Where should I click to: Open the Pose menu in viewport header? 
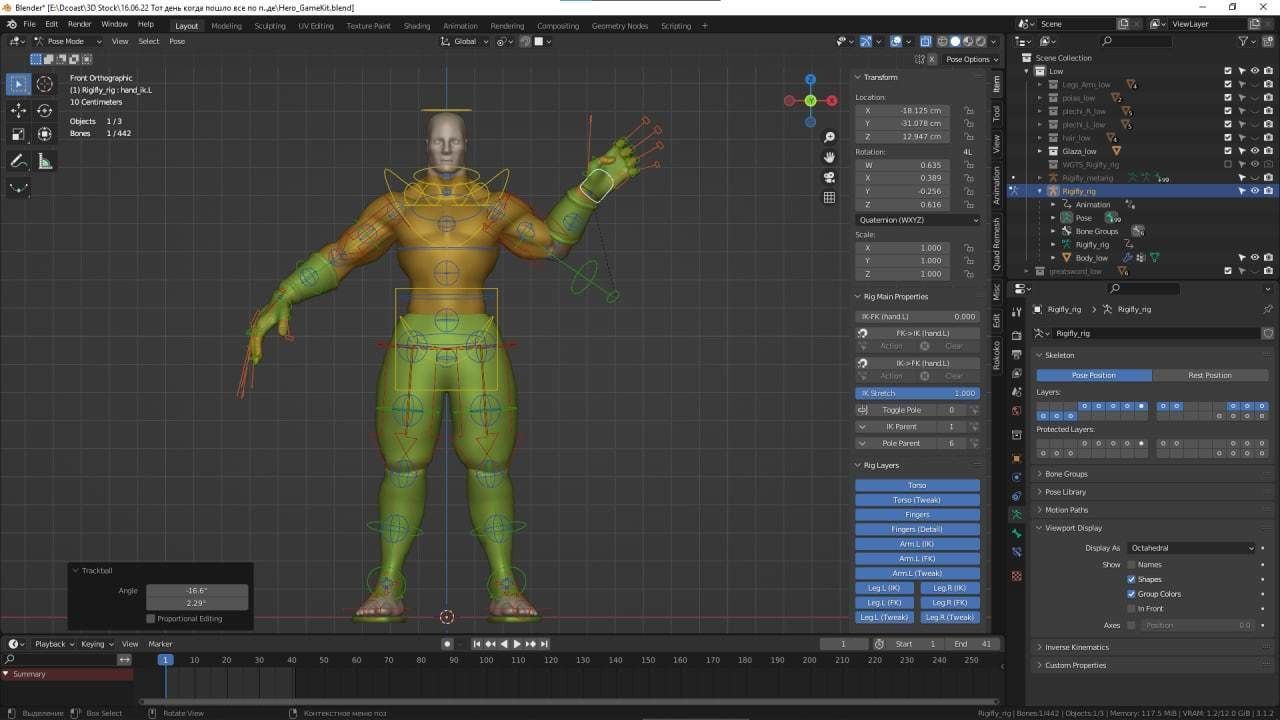click(x=177, y=41)
